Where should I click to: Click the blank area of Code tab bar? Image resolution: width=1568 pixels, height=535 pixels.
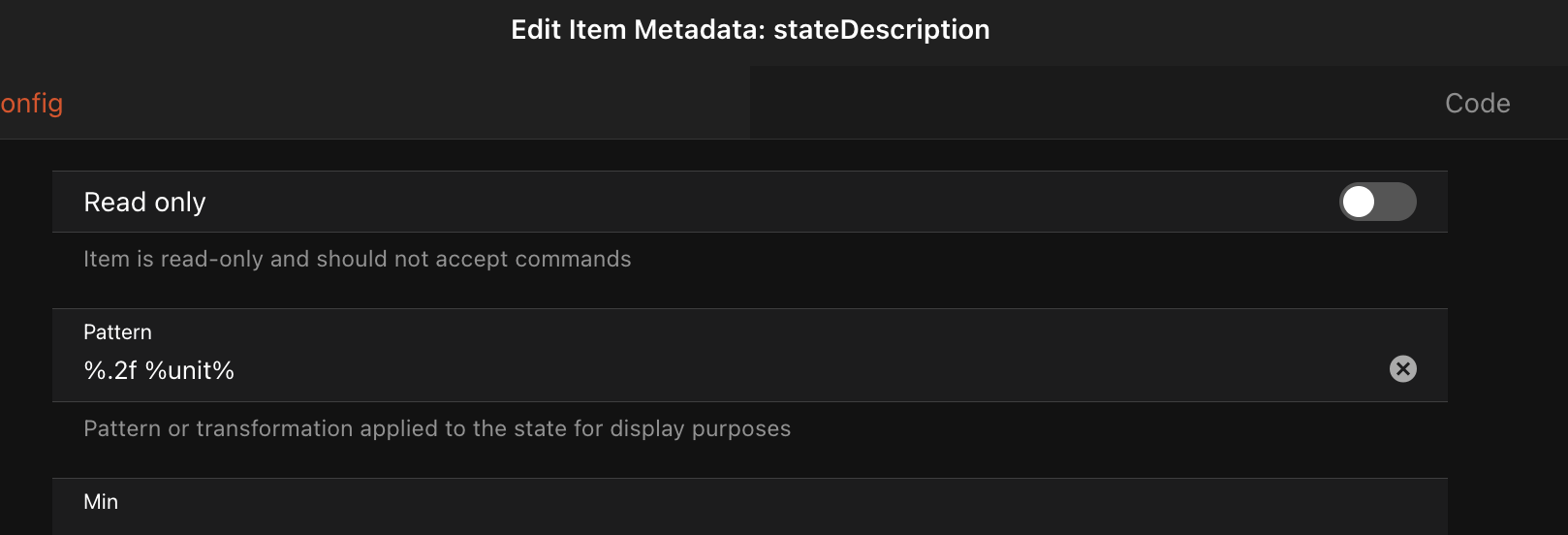click(x=1095, y=103)
